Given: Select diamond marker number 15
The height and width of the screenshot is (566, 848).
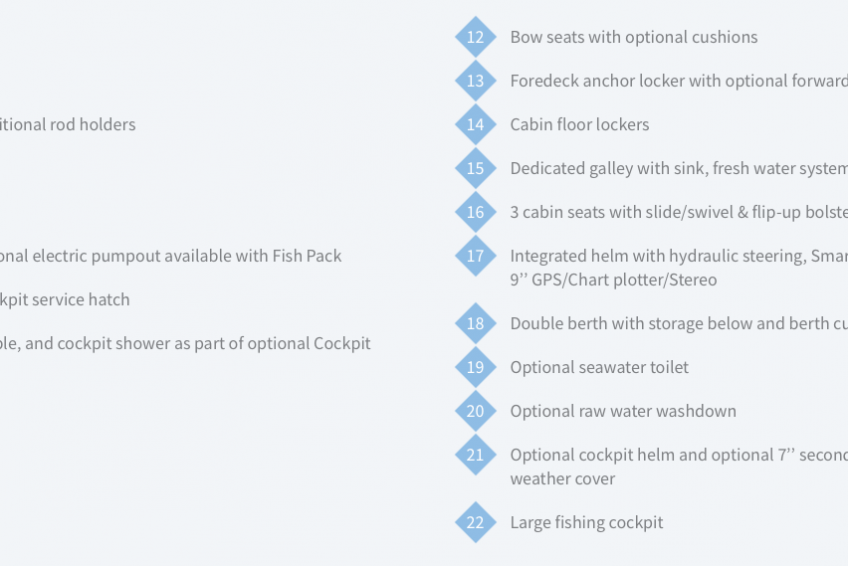Looking at the screenshot, I should (475, 168).
